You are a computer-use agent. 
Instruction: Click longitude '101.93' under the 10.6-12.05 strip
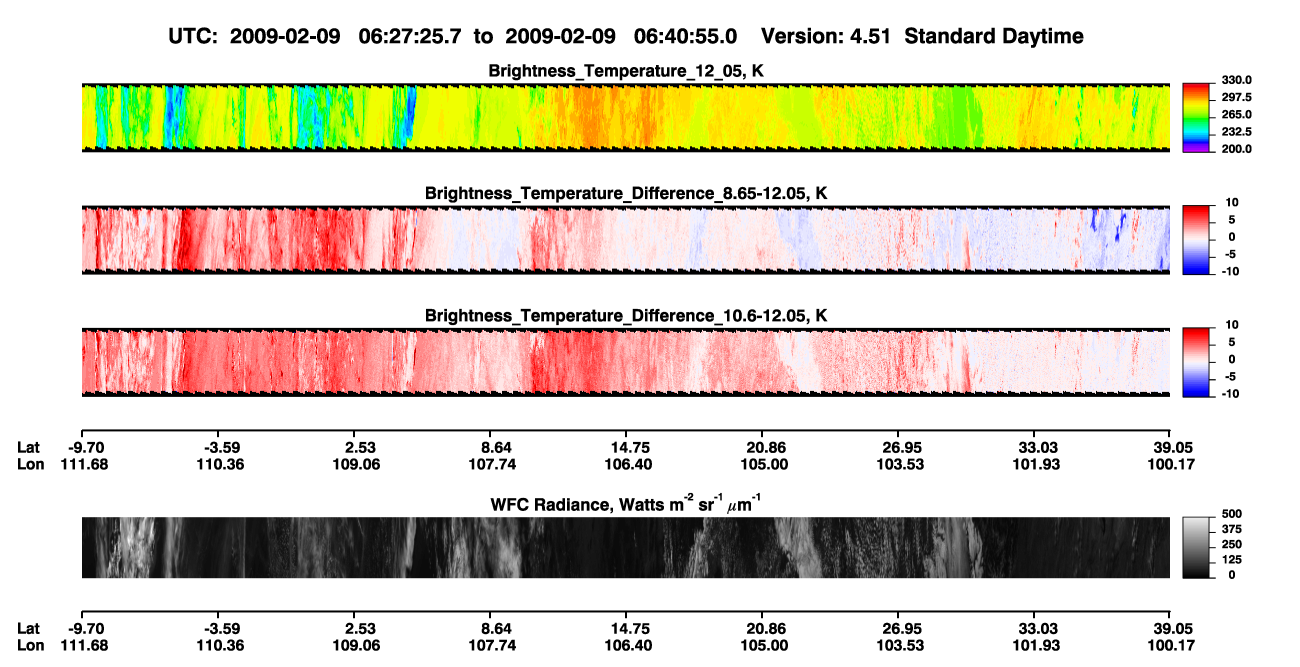point(1037,464)
